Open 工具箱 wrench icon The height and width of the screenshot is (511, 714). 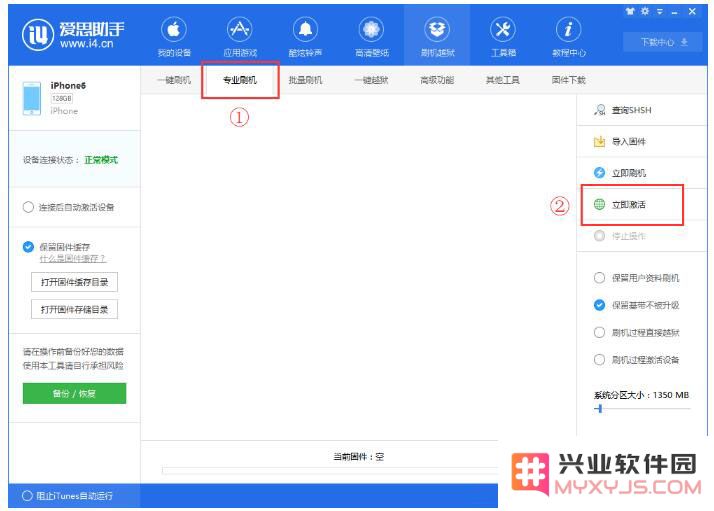tap(503, 30)
